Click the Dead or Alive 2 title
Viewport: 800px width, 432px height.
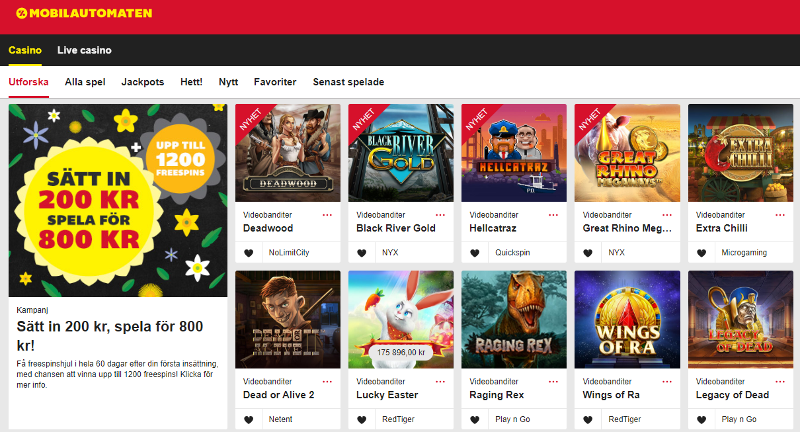279,395
